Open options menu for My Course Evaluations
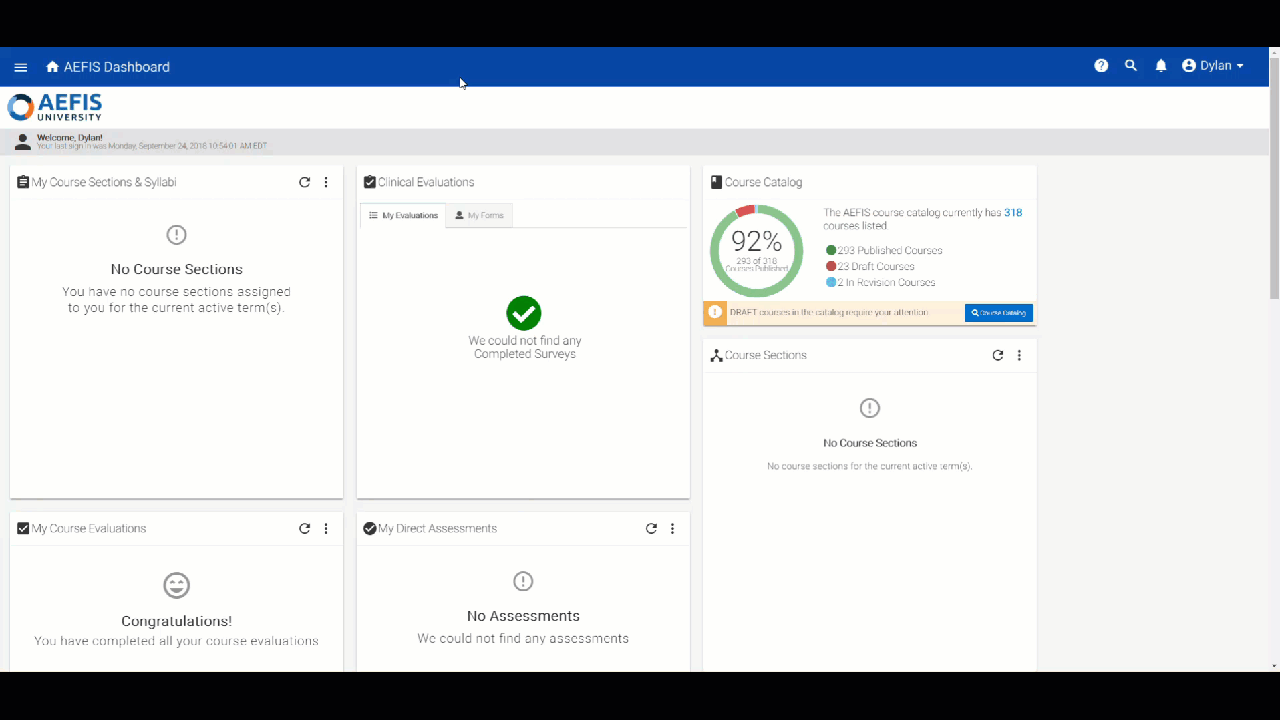The image size is (1280, 720). (x=326, y=528)
